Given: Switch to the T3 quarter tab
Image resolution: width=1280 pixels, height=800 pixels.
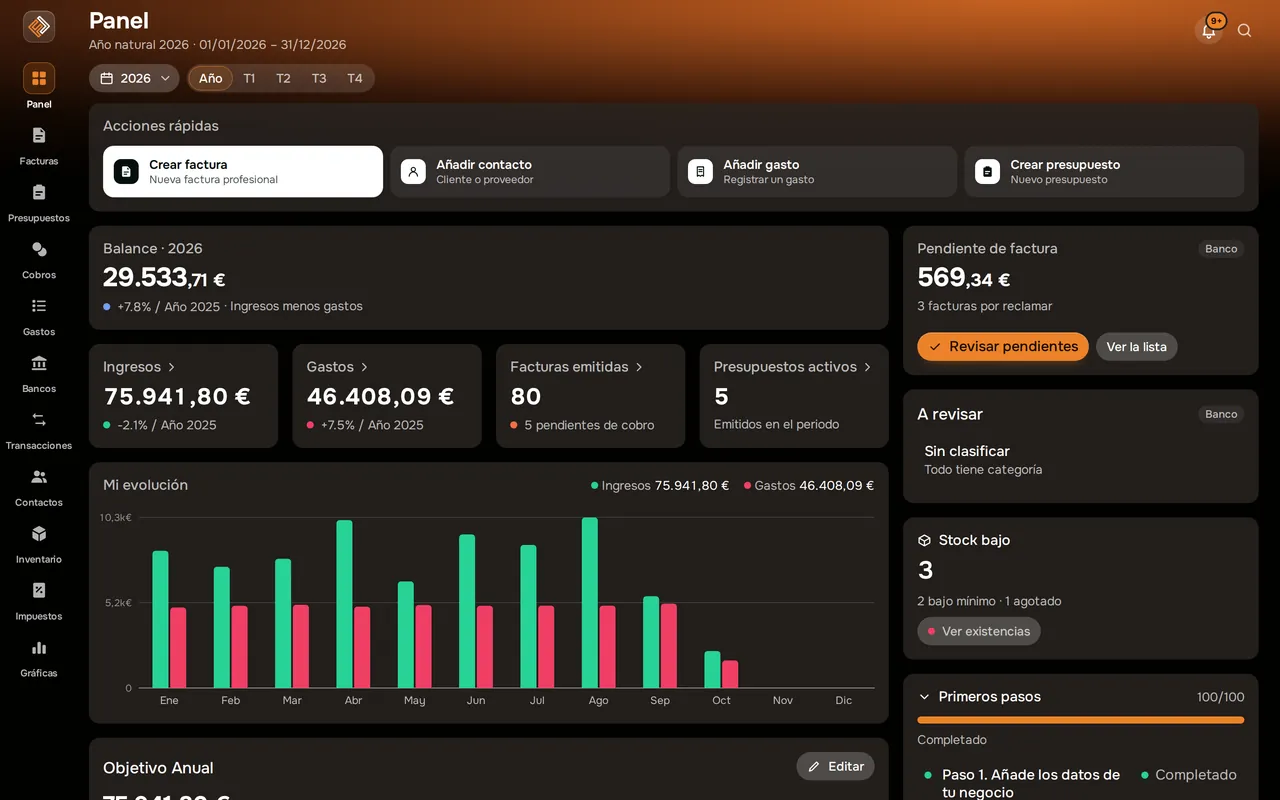Looking at the screenshot, I should click(319, 78).
